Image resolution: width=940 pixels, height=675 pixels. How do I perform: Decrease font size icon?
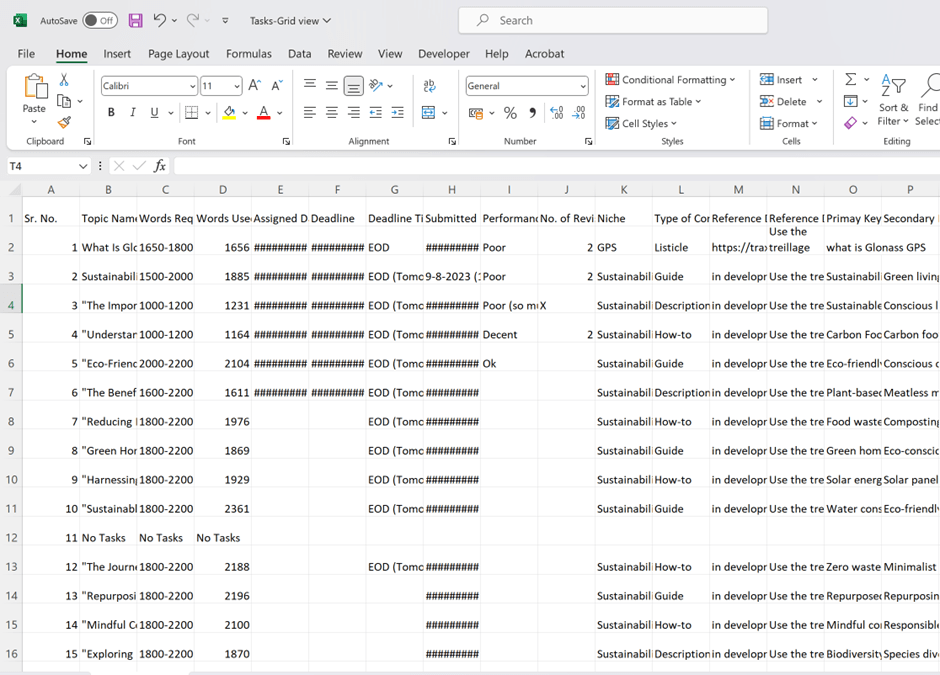tap(276, 86)
